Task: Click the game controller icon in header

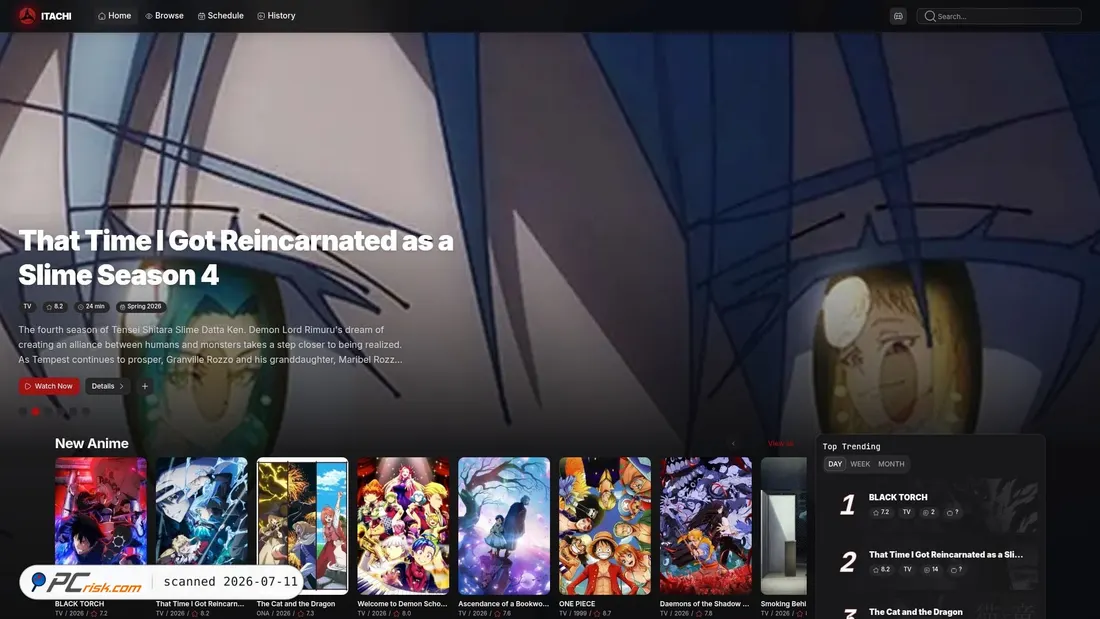Action: (898, 16)
